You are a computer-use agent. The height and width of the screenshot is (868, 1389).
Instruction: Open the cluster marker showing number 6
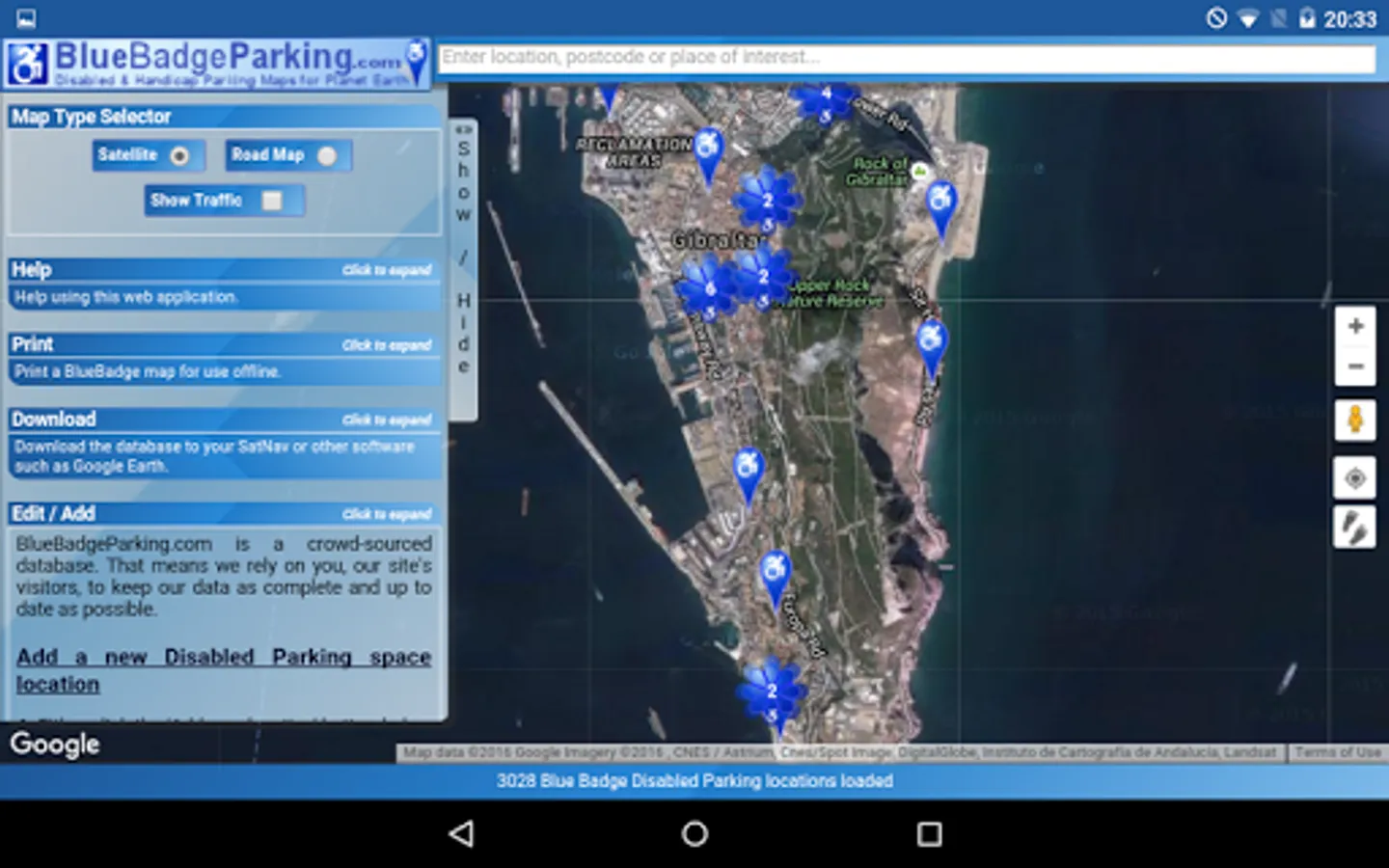708,289
